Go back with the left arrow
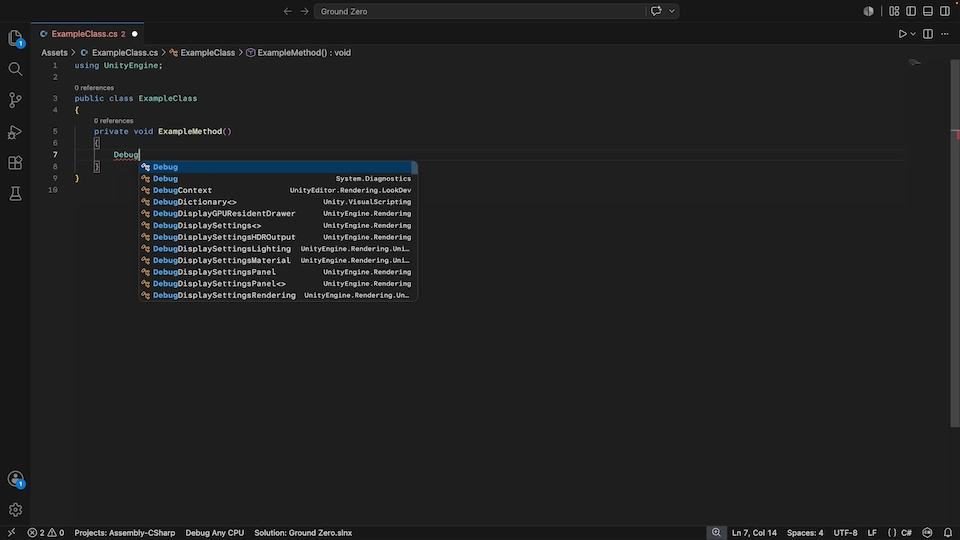Viewport: 960px width, 540px height. point(287,11)
